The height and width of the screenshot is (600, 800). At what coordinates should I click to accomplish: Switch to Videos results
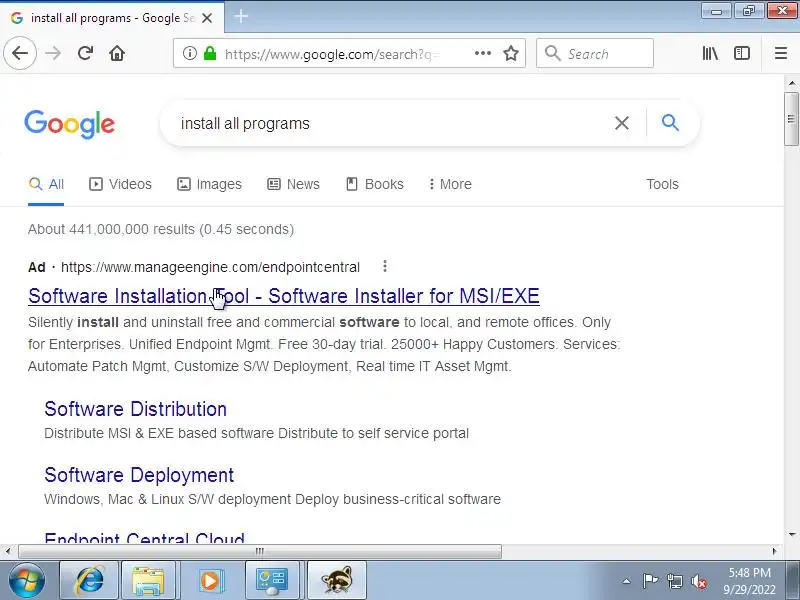(x=120, y=184)
